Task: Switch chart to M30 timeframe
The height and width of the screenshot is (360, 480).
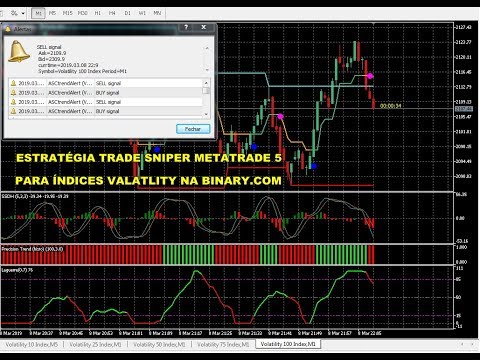Action: pos(82,13)
